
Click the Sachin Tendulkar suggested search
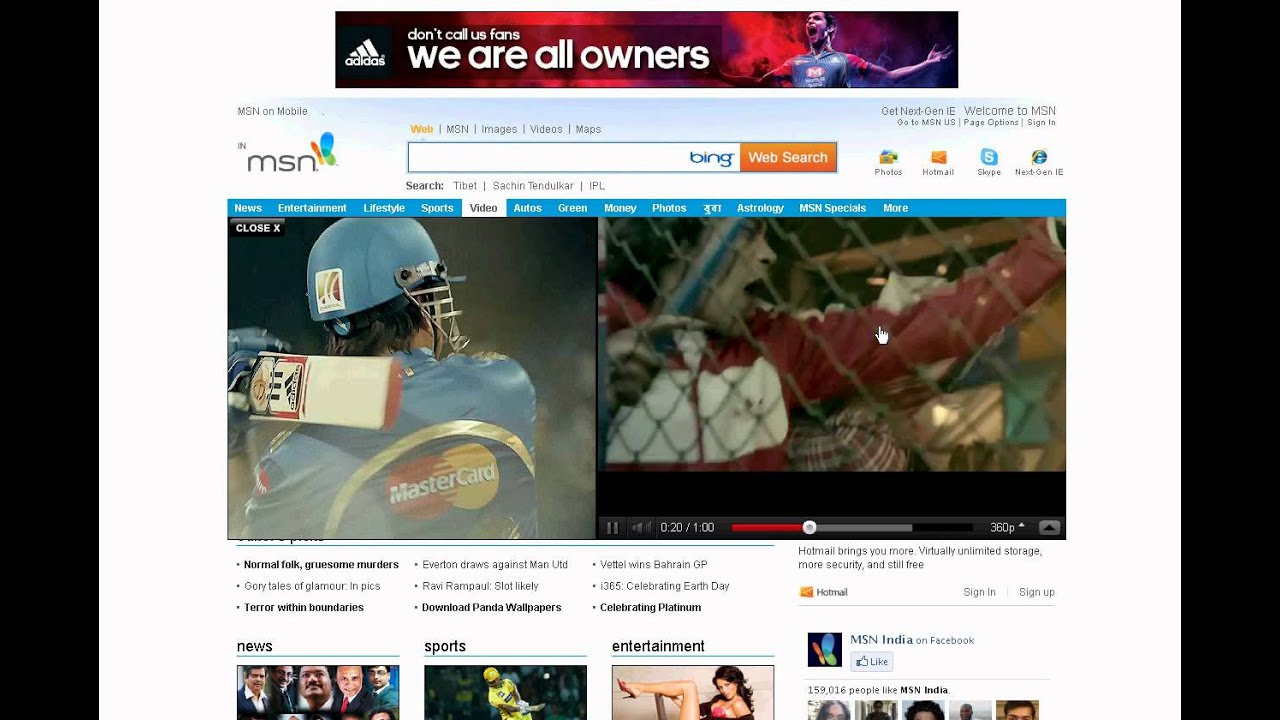pos(533,186)
